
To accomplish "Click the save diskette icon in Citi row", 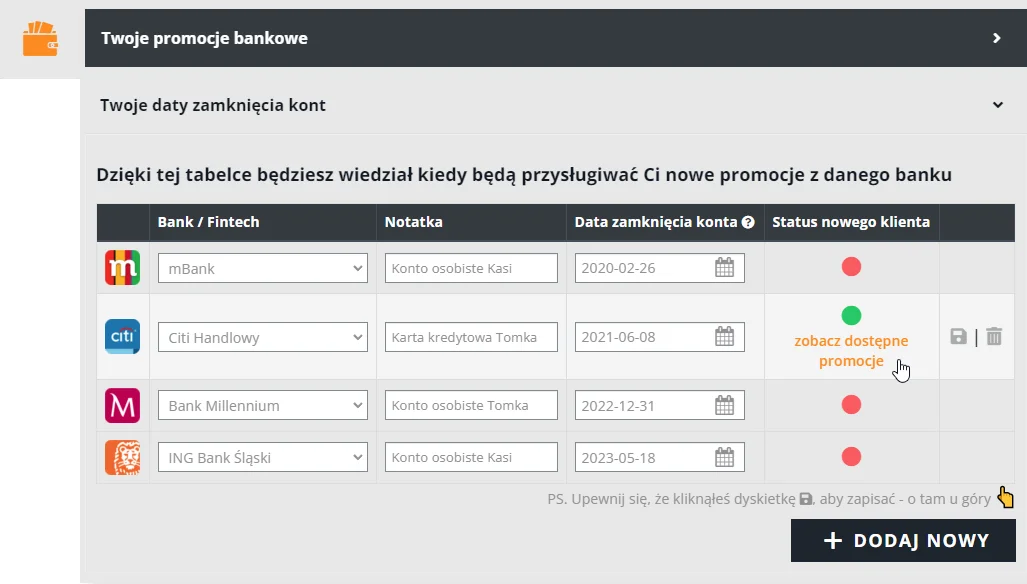I will tap(958, 337).
